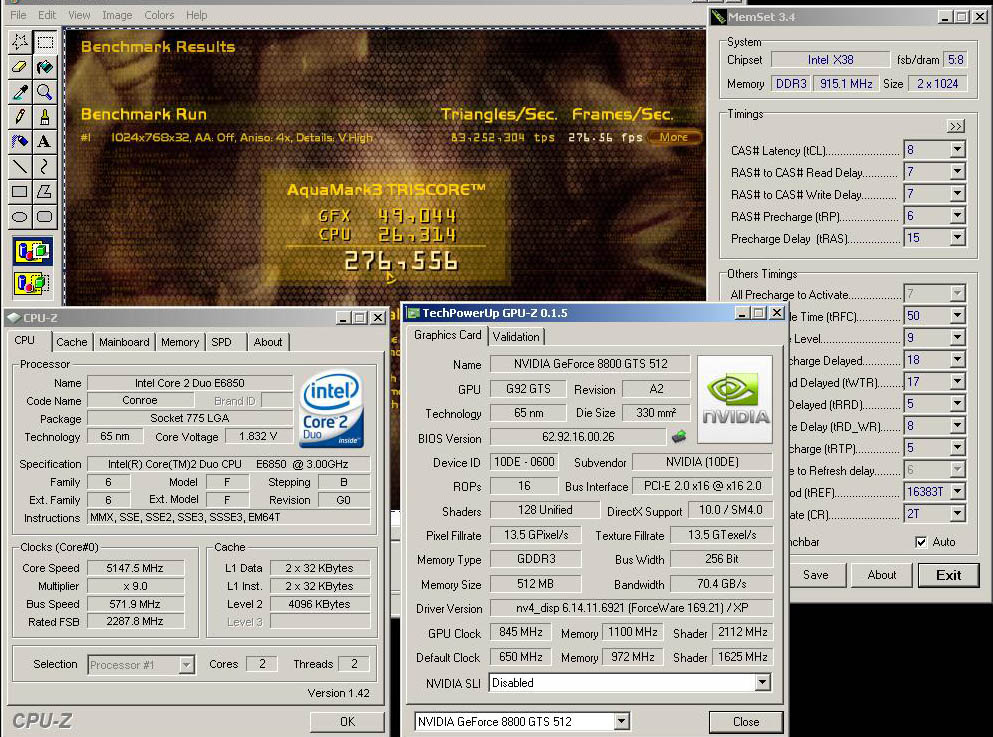Click the More button in AquaMark3 results

point(673,137)
